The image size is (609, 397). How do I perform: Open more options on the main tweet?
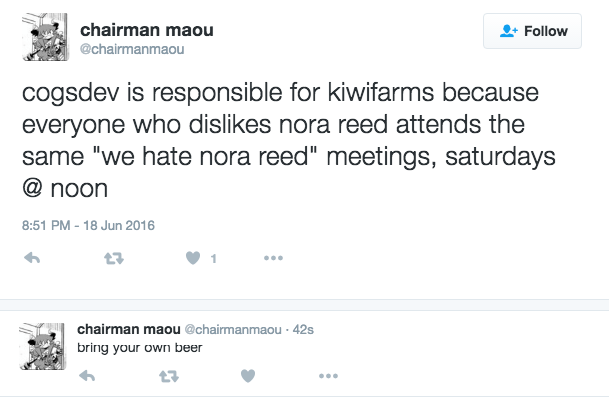click(273, 258)
